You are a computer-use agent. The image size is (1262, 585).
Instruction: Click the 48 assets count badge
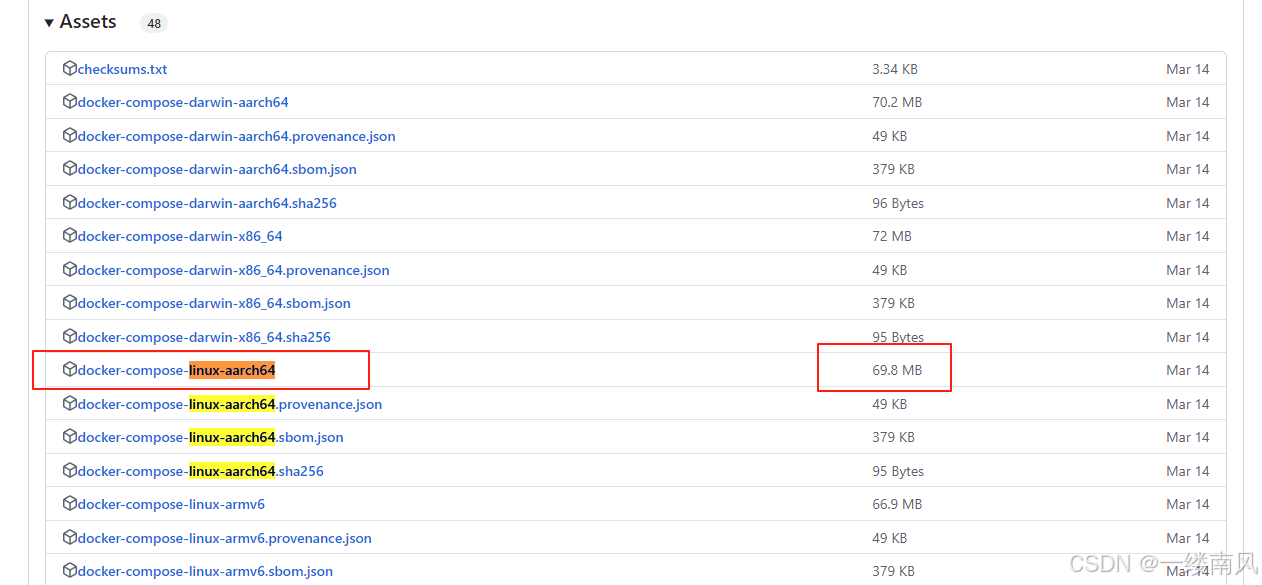[154, 23]
